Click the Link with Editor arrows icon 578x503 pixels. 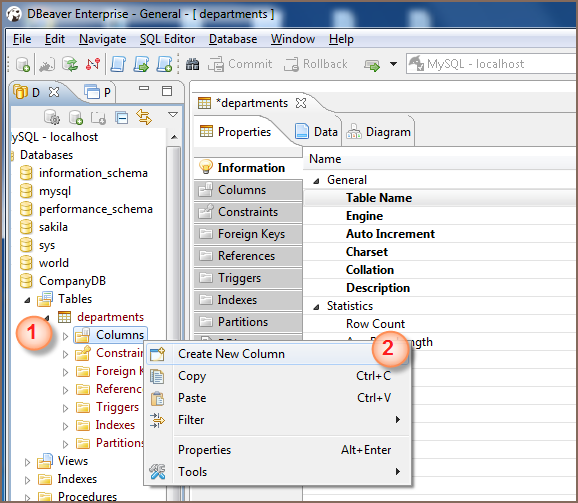pos(144,118)
